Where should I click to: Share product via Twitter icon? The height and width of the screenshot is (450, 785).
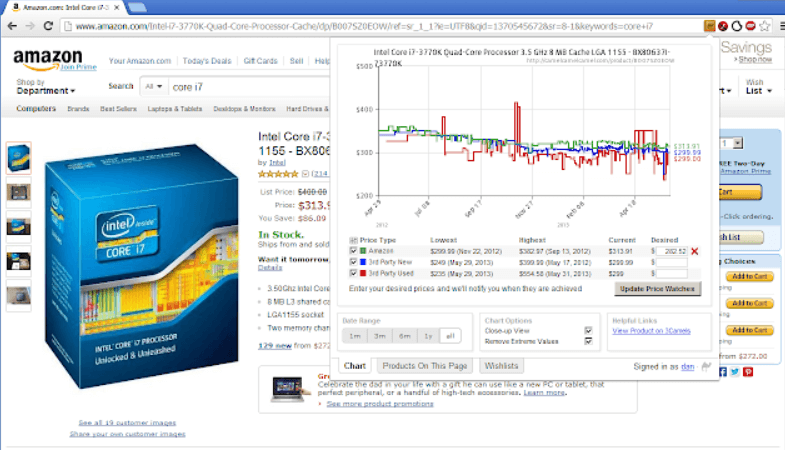tap(735, 371)
